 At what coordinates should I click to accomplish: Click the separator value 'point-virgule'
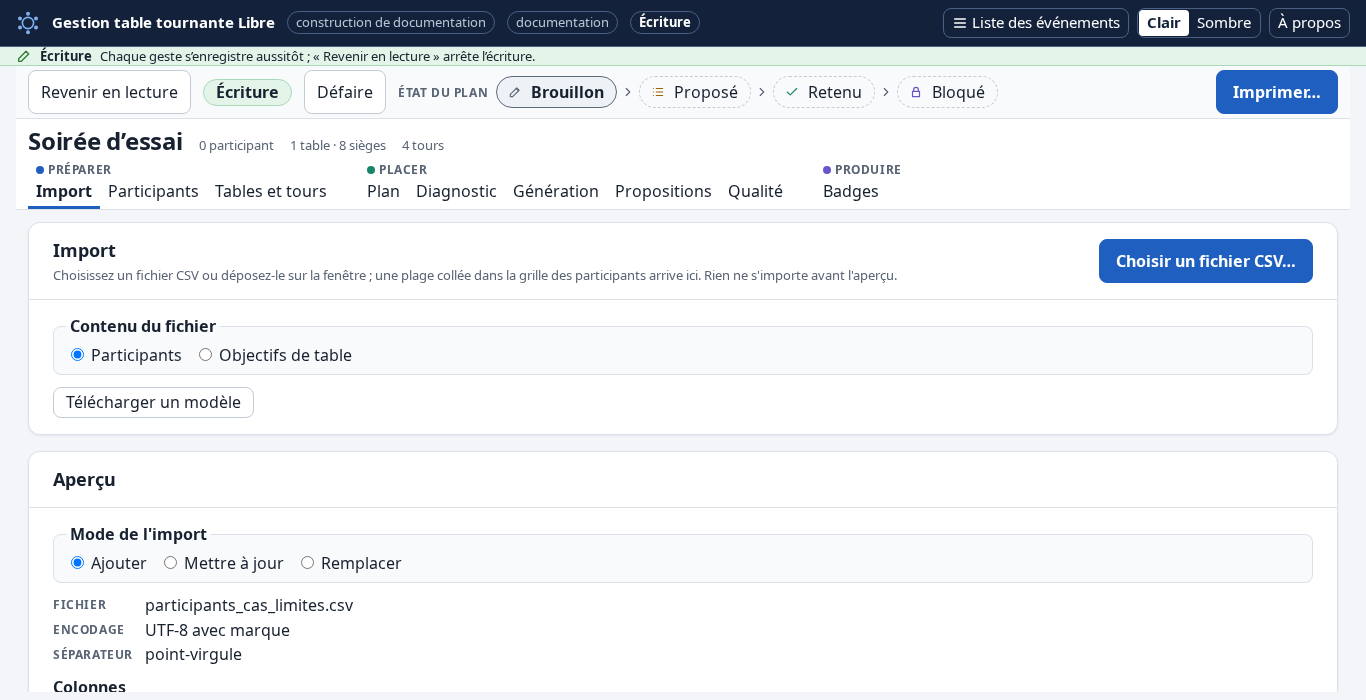(x=193, y=654)
